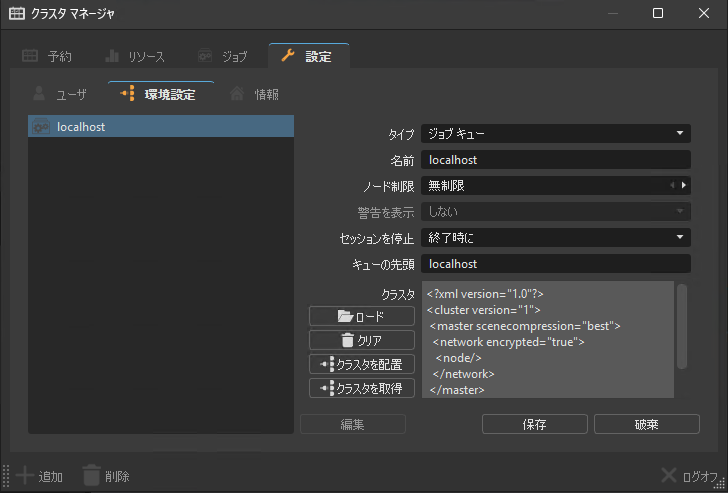Click the XML line <master scenecompression="best">
Screen dimensions: 728x493
[525, 326]
